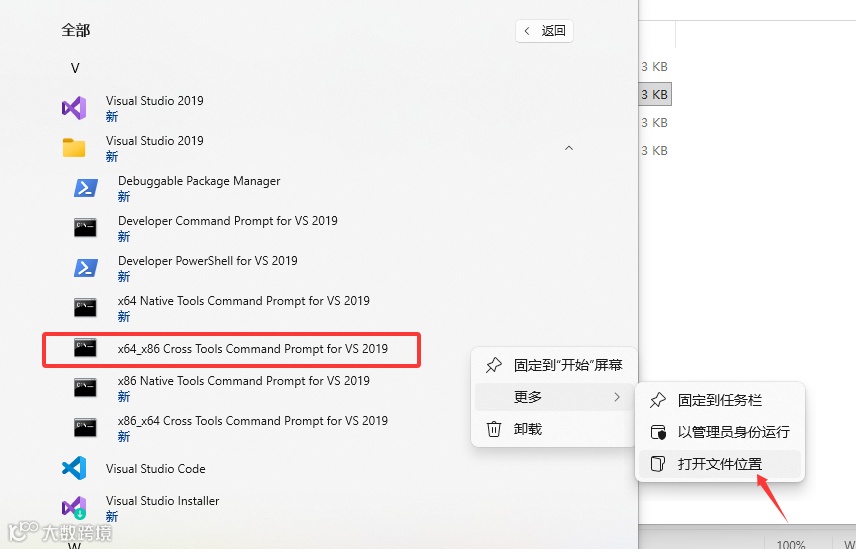Launch x86_x64 Cross Tools Command Prompt for VS 2019
Image resolution: width=856 pixels, height=549 pixels.
253,421
